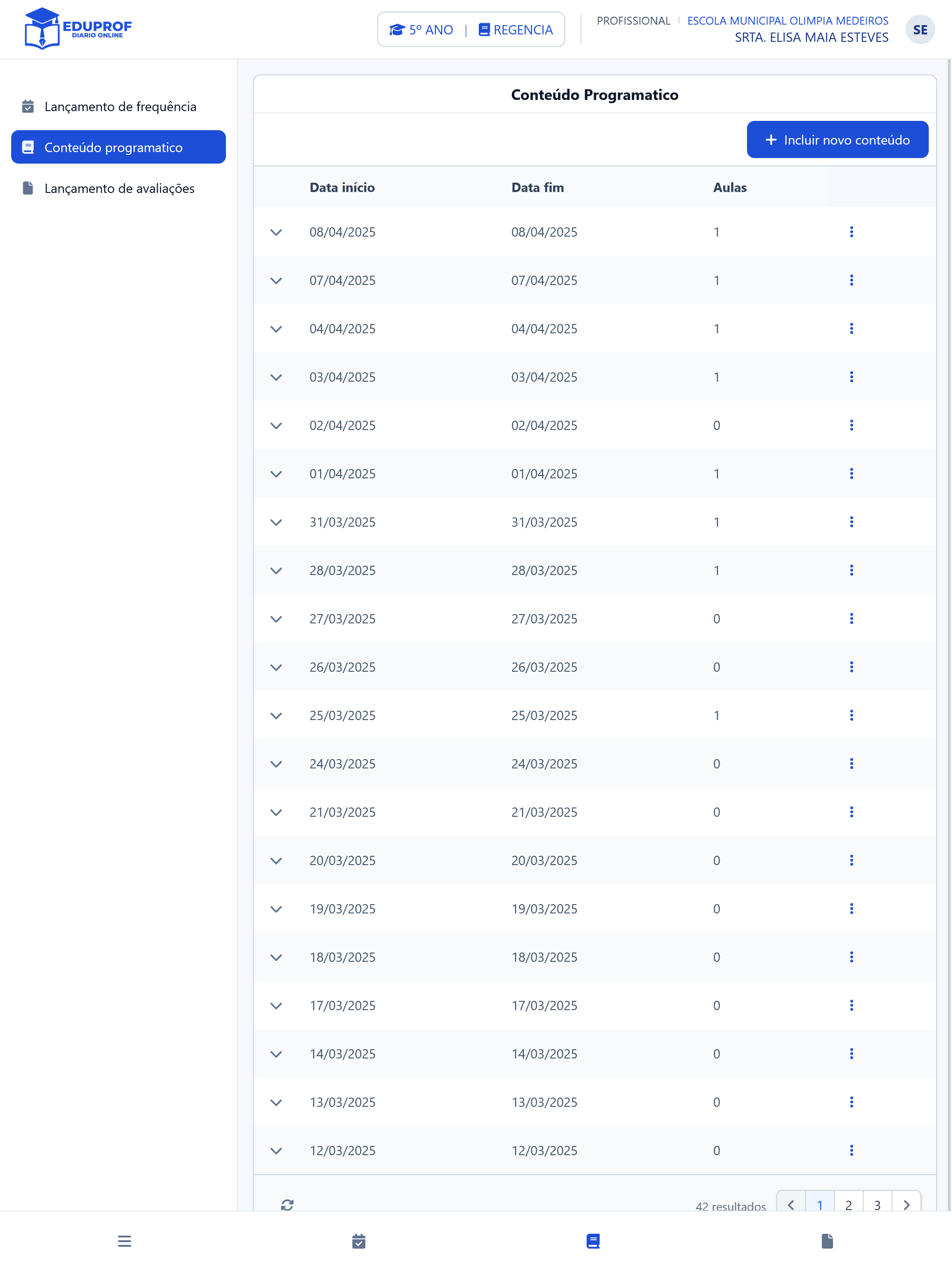Open the three-dot menu for 14/03/2025
Image resolution: width=952 pixels, height=1270 pixels.
(851, 1053)
